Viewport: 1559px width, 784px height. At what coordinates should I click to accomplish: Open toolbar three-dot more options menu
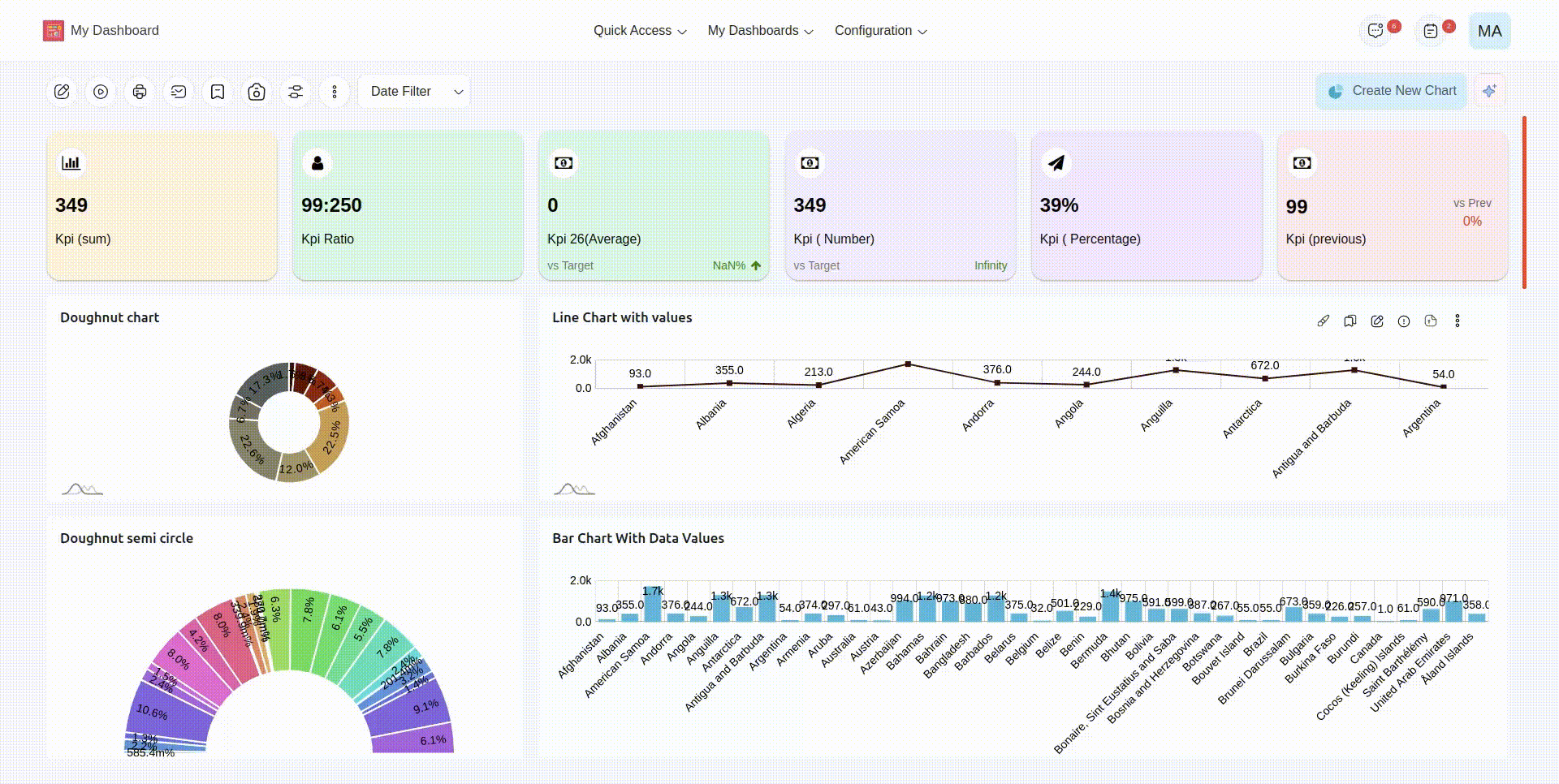(x=335, y=92)
